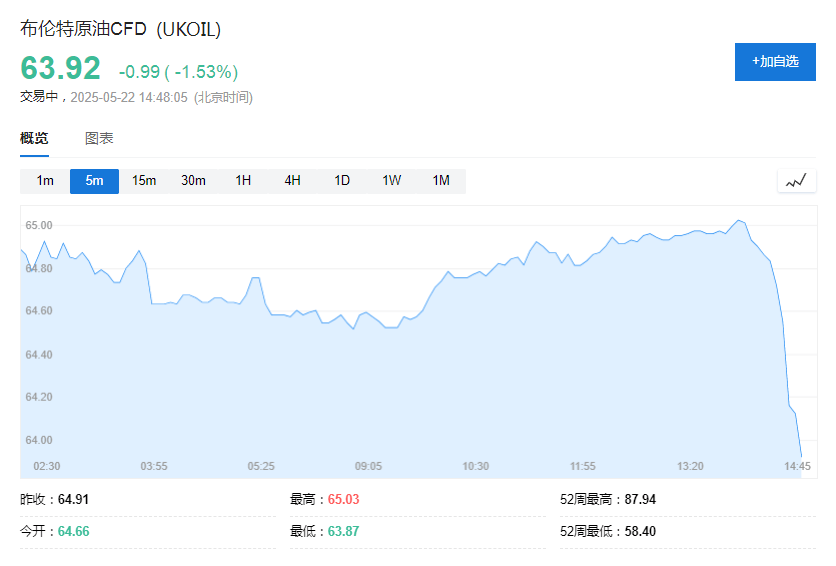Change chart to 1M monthly timeframe
The height and width of the screenshot is (566, 836).
click(441, 181)
